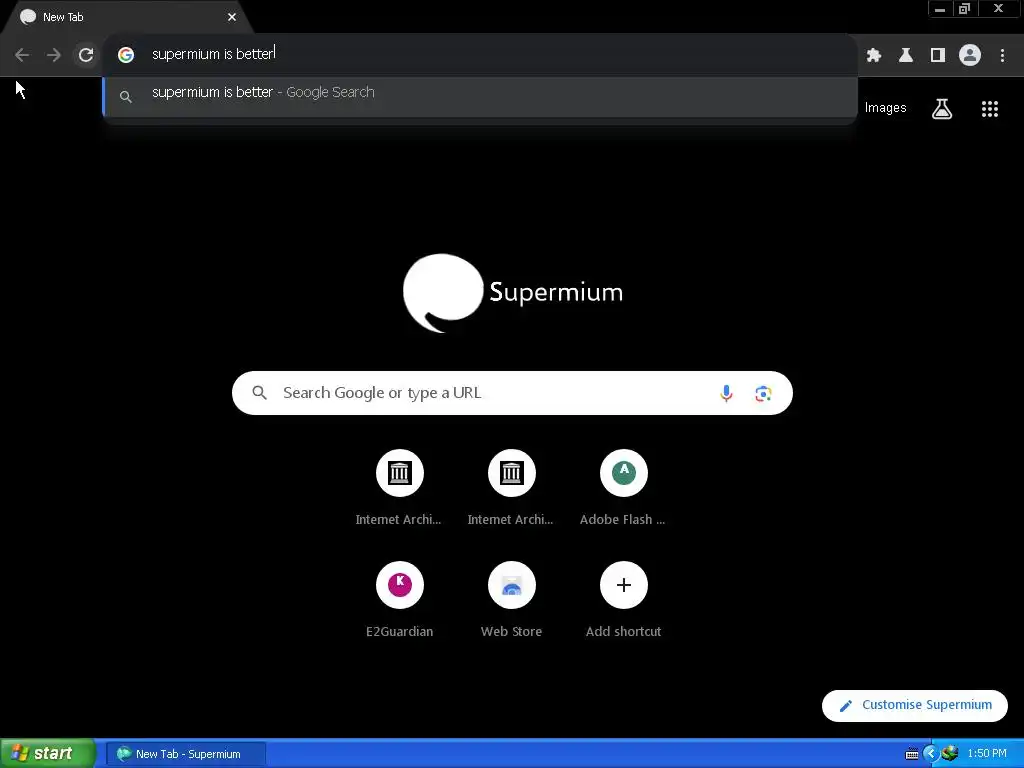This screenshot has width=1024, height=768.
Task: Click the browser back arrow
Action: point(22,55)
